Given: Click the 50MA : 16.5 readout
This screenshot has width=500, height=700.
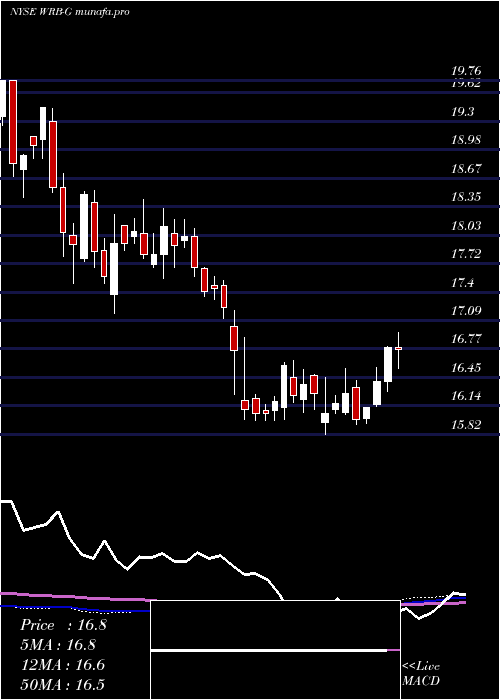Looking at the screenshot, I should point(62,684).
